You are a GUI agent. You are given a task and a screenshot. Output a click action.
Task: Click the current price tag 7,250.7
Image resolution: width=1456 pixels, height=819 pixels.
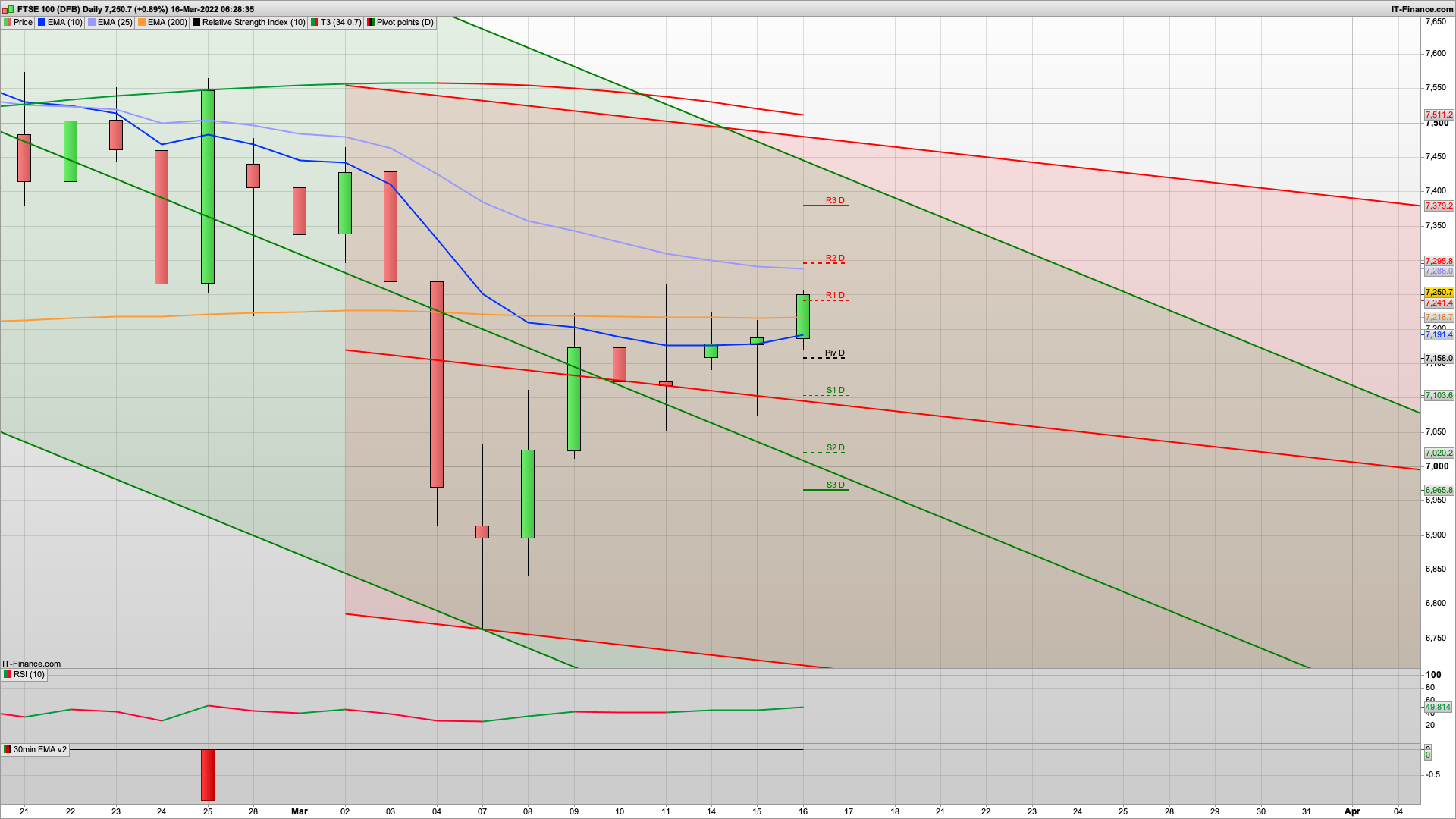point(1439,292)
